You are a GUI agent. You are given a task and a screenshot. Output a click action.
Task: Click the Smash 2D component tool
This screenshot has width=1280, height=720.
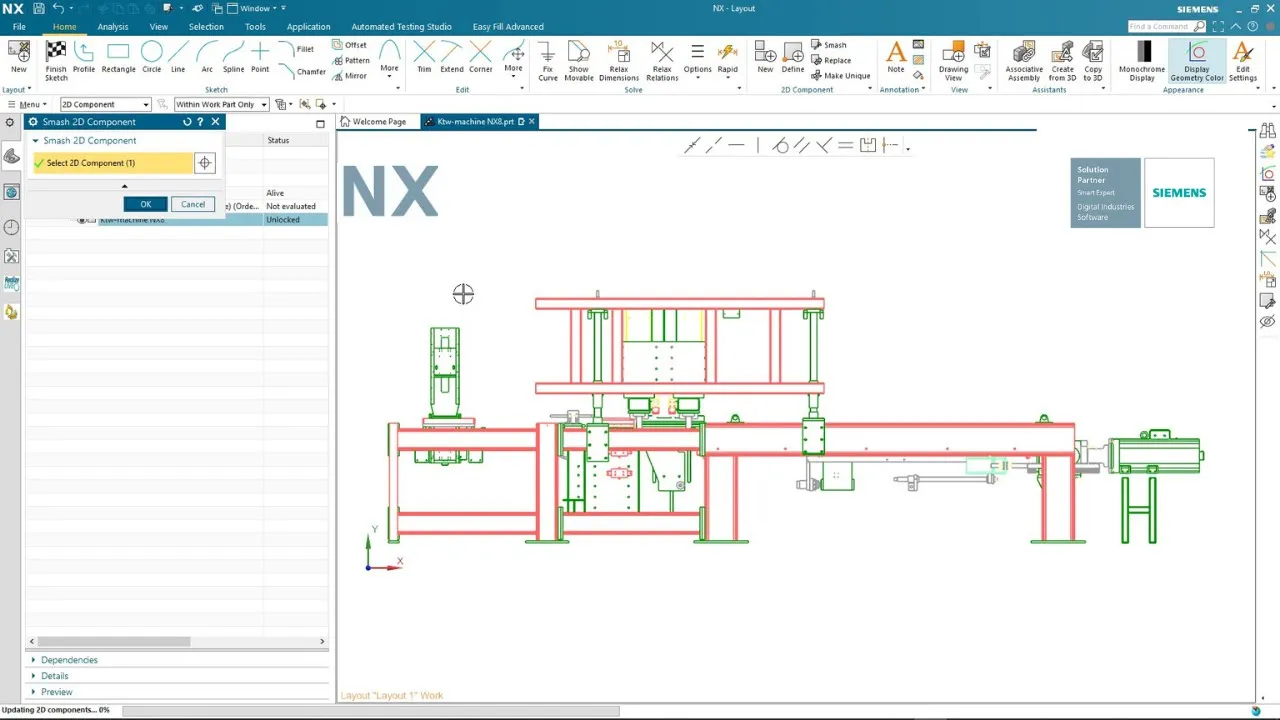click(x=829, y=45)
